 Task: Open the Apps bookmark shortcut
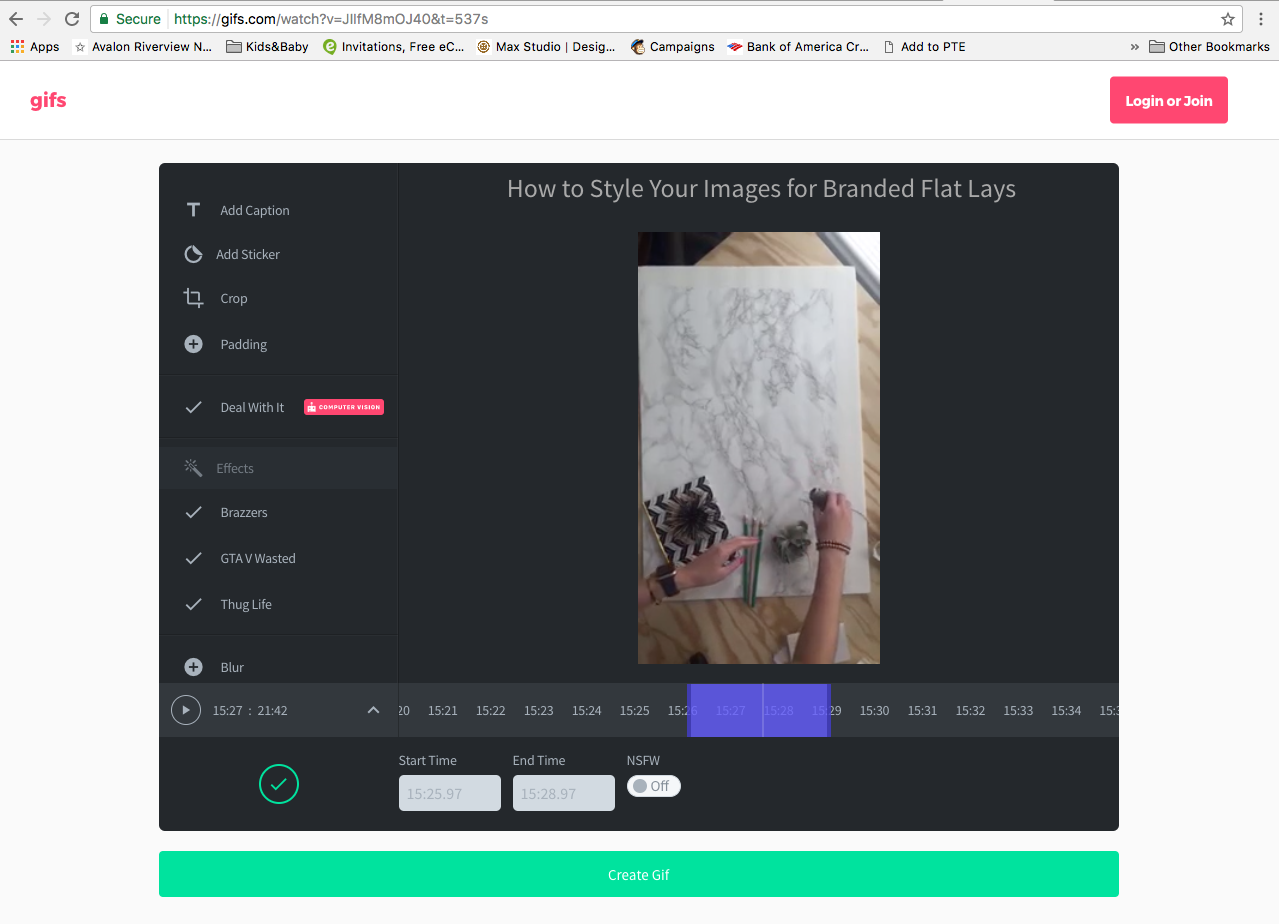(x=35, y=46)
